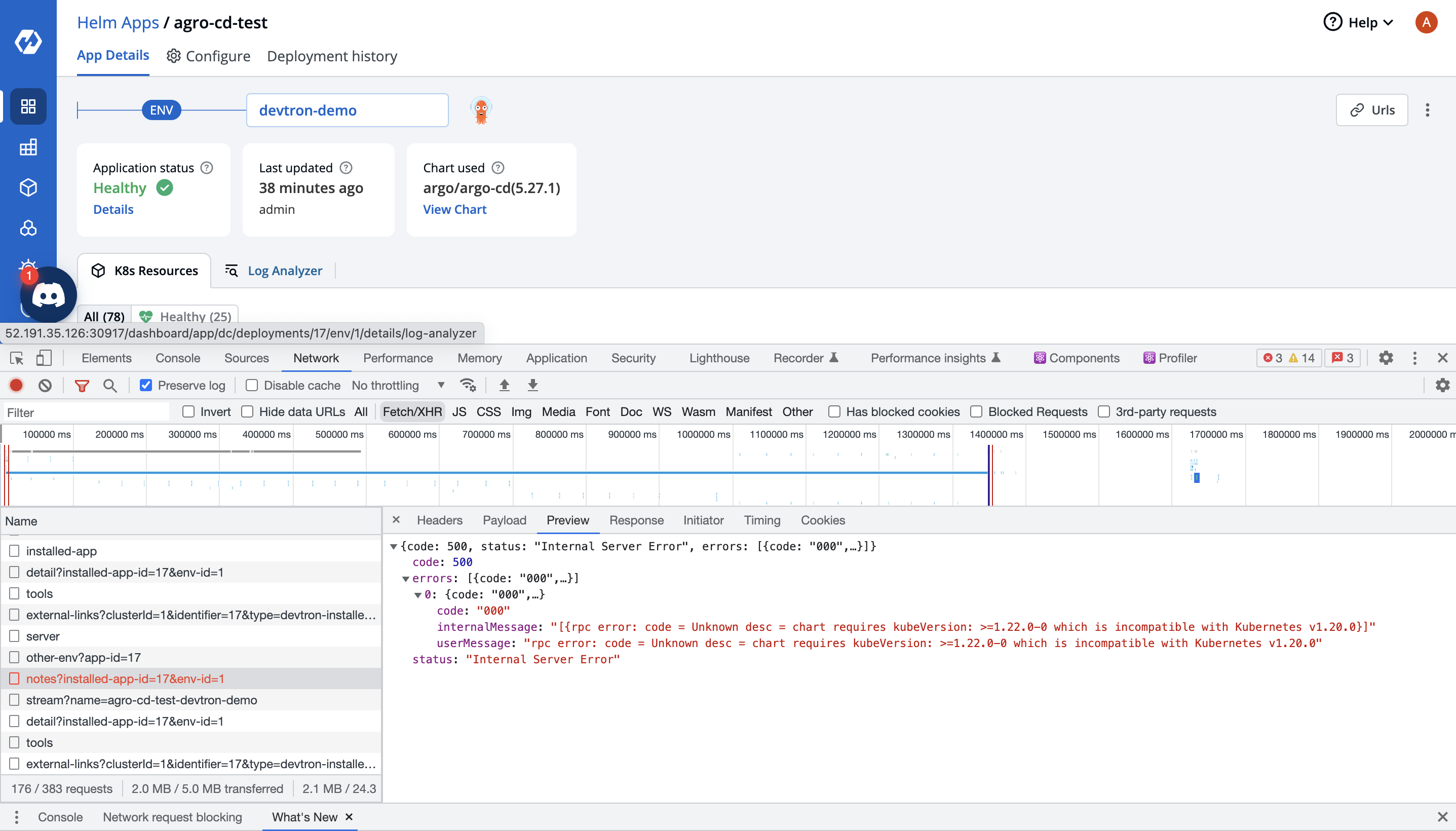This screenshot has height=831, width=1456.
Task: Open the DevTools settings gear
Action: (x=1385, y=358)
